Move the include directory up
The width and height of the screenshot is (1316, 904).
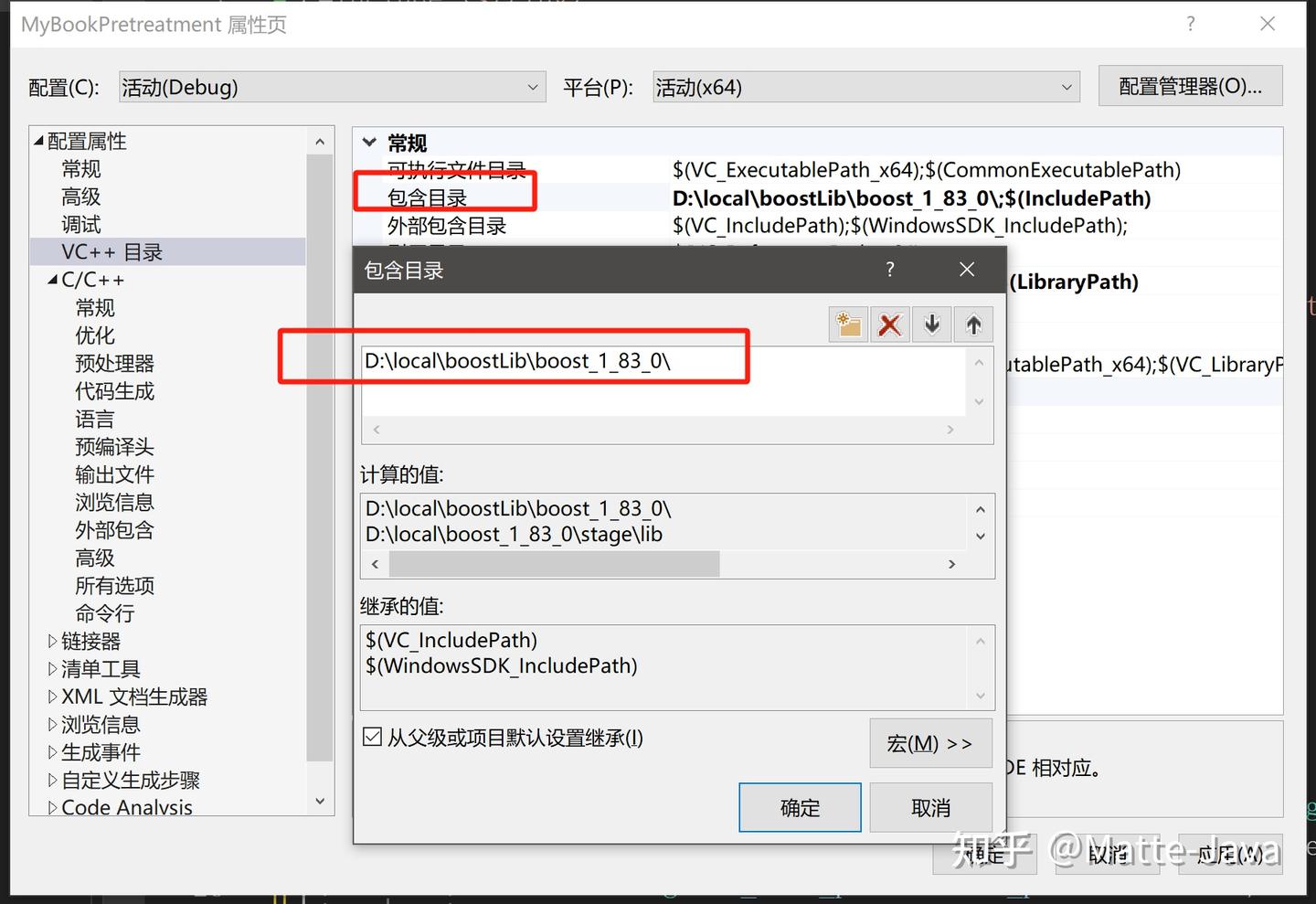(973, 324)
